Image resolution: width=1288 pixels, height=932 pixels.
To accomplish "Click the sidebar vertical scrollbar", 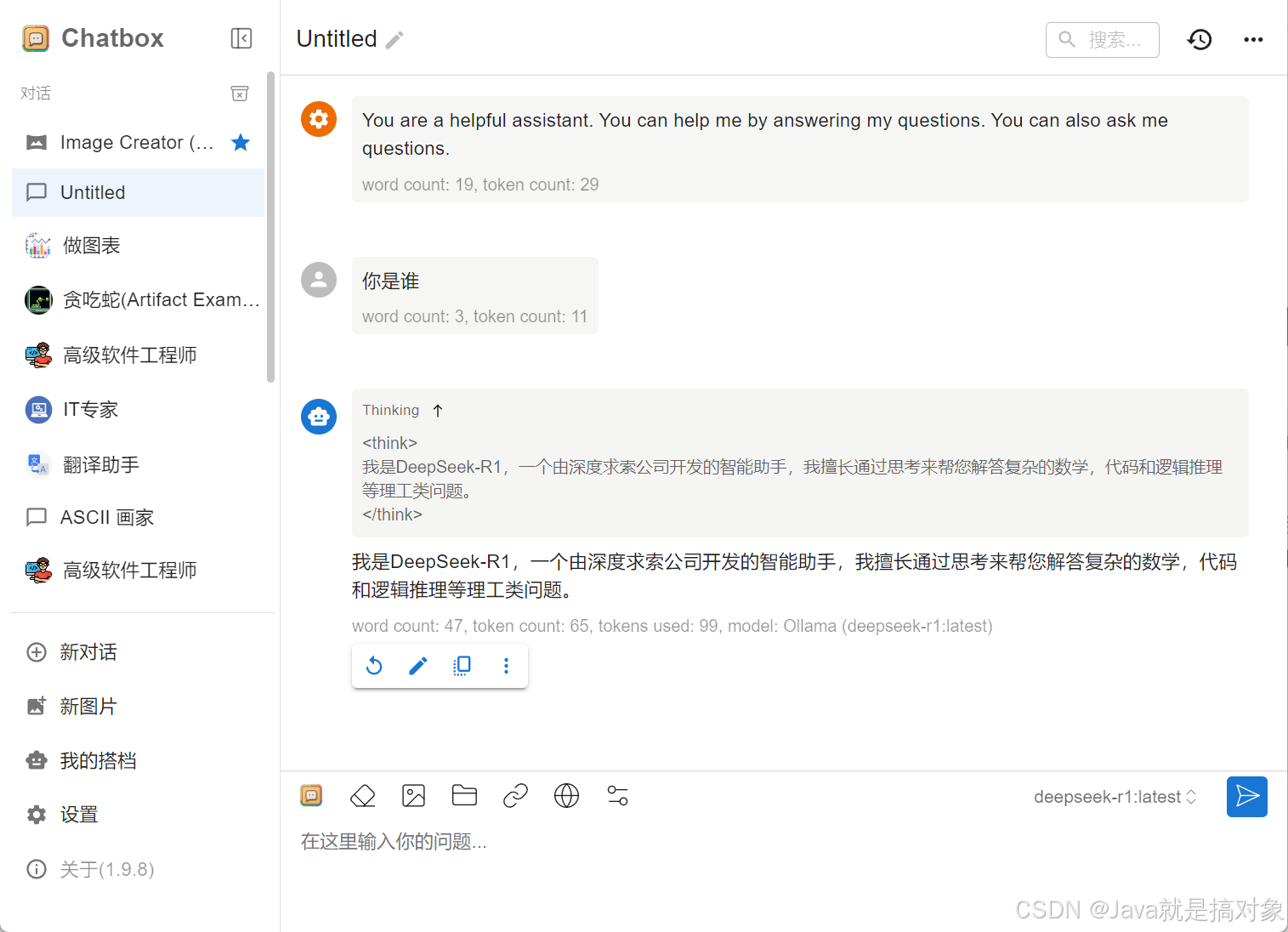I will tap(270, 227).
